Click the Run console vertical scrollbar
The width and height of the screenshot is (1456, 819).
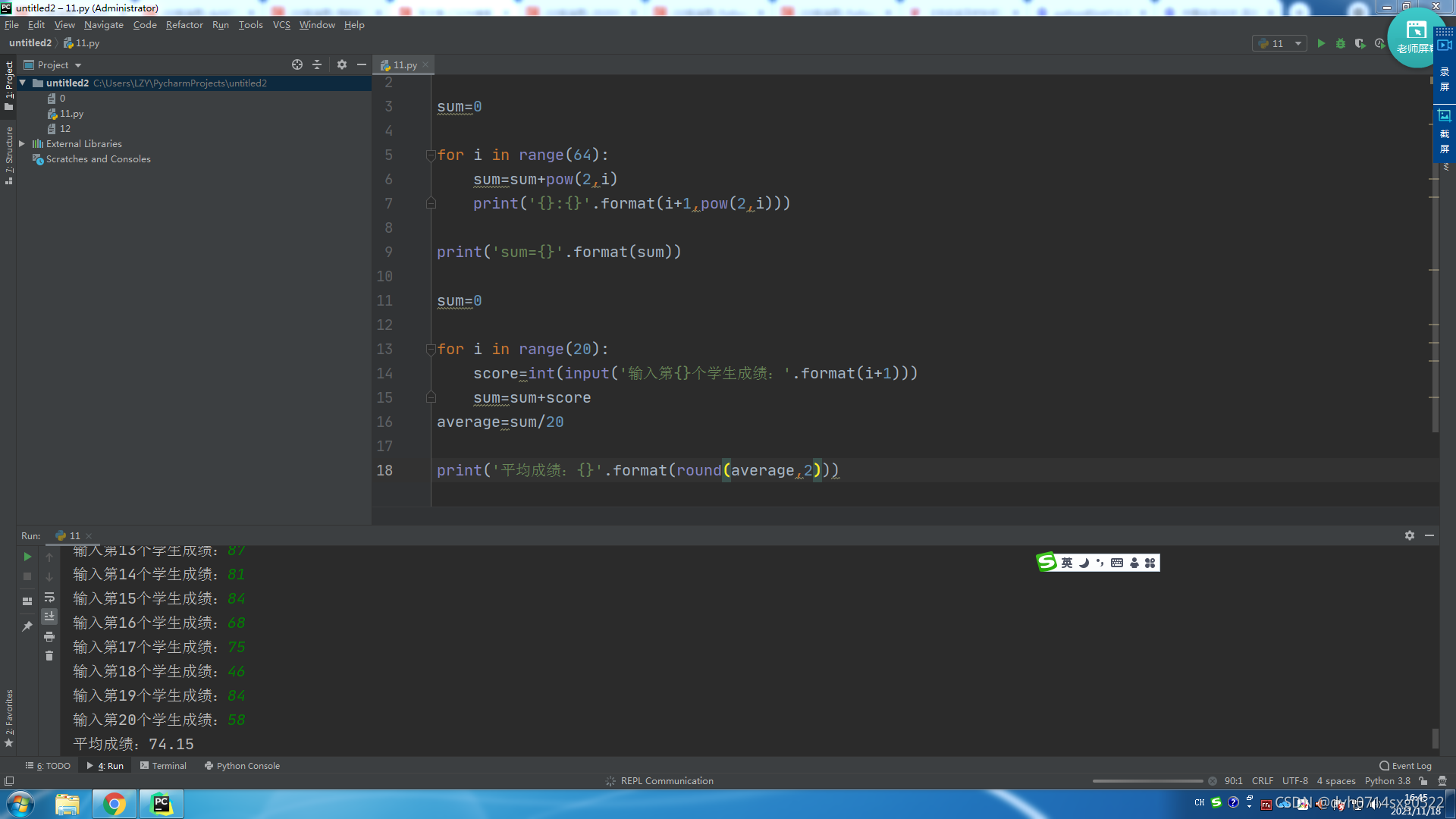[1435, 737]
